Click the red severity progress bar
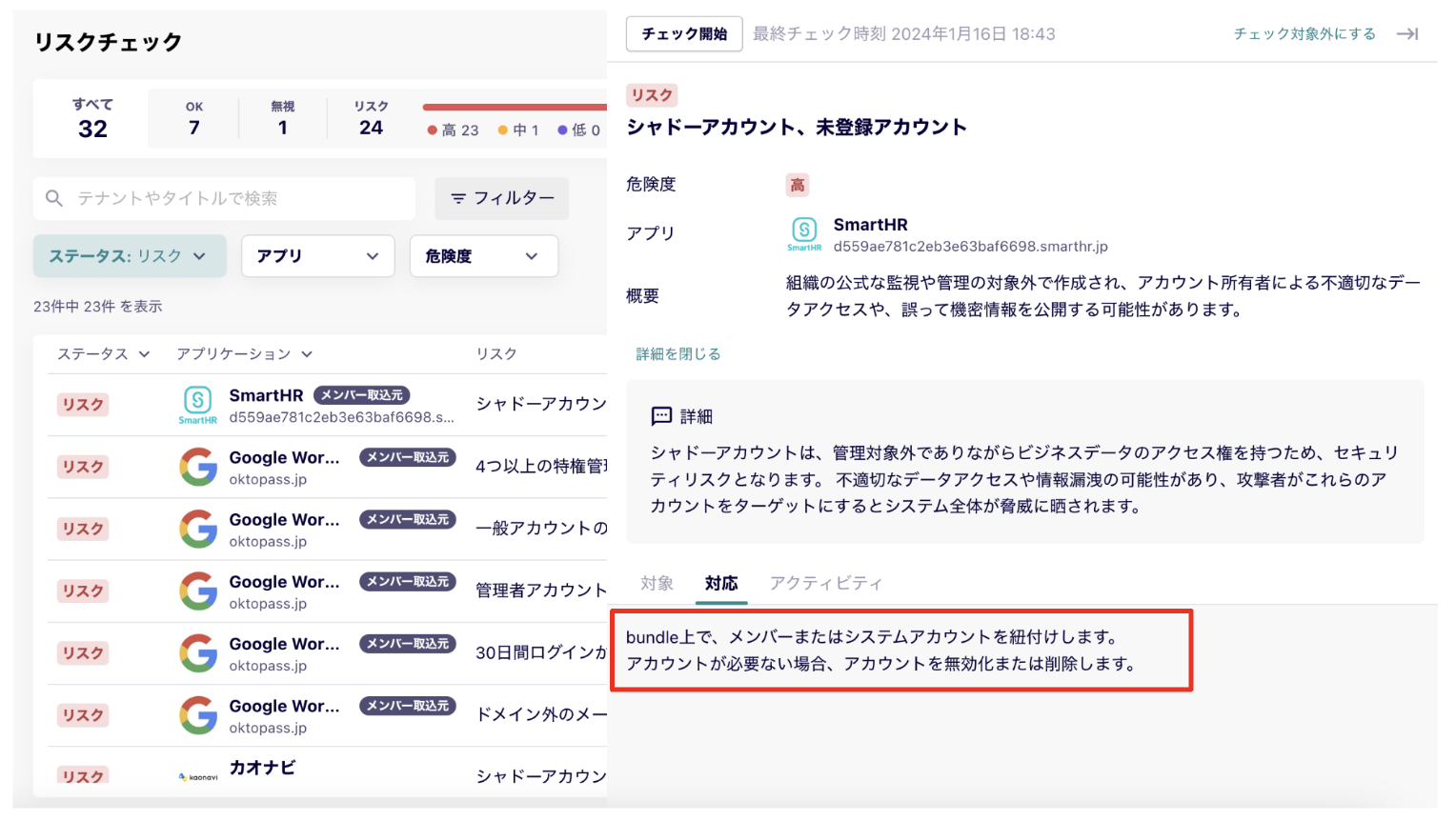Image resolution: width=1456 pixels, height=821 pixels. click(x=515, y=107)
